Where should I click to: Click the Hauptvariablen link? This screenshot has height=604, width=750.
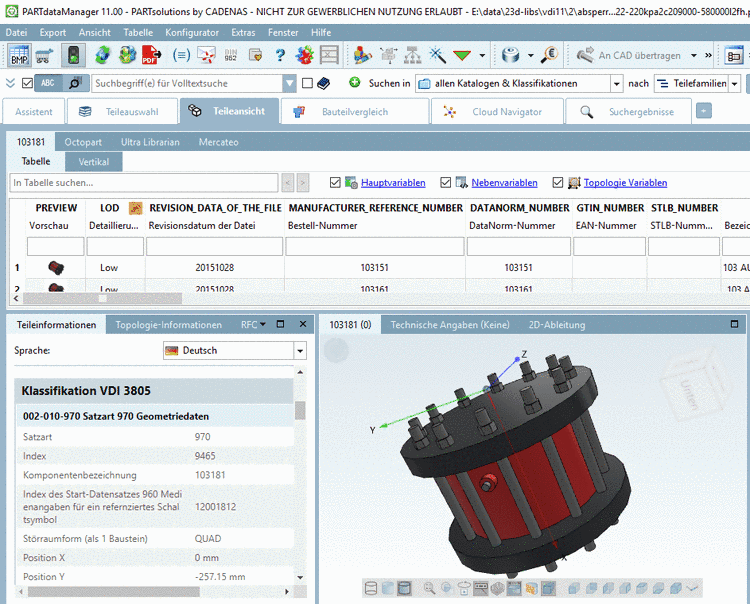(x=393, y=183)
